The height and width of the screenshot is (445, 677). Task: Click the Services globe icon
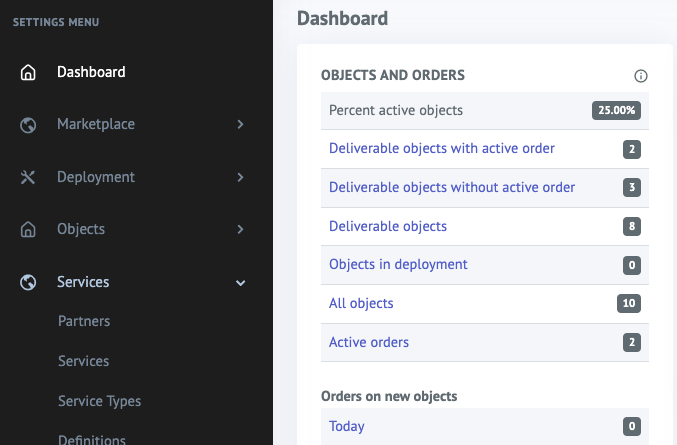tap(28, 283)
